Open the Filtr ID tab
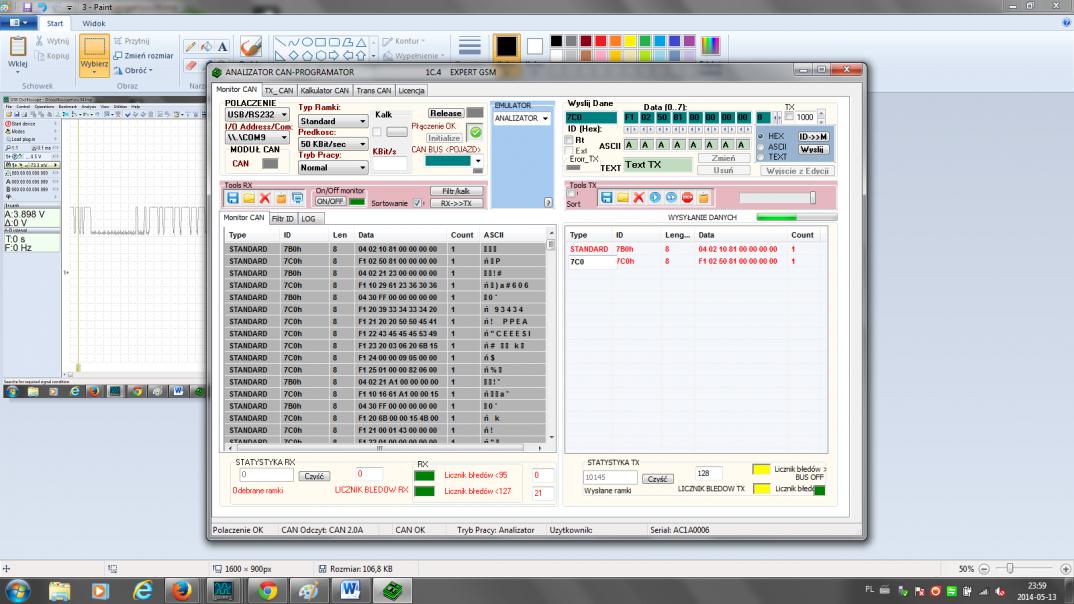The image size is (1074, 604). point(283,218)
